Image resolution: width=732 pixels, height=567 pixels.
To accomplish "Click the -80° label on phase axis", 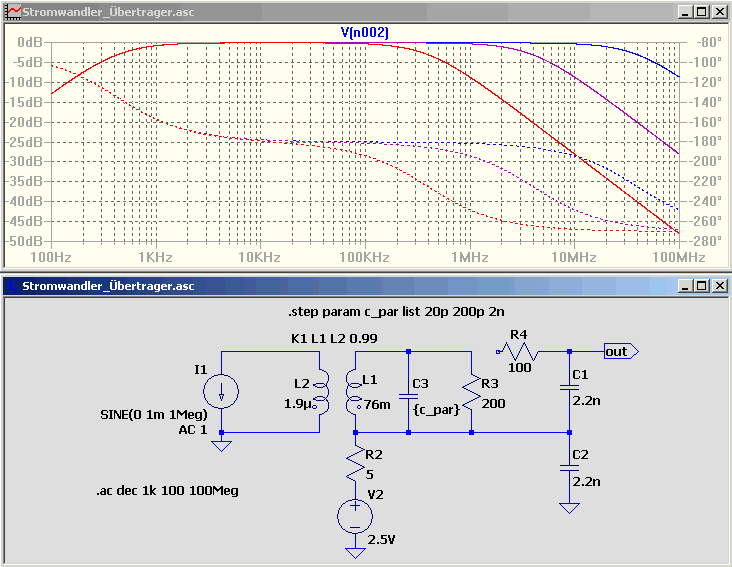I will coord(709,42).
